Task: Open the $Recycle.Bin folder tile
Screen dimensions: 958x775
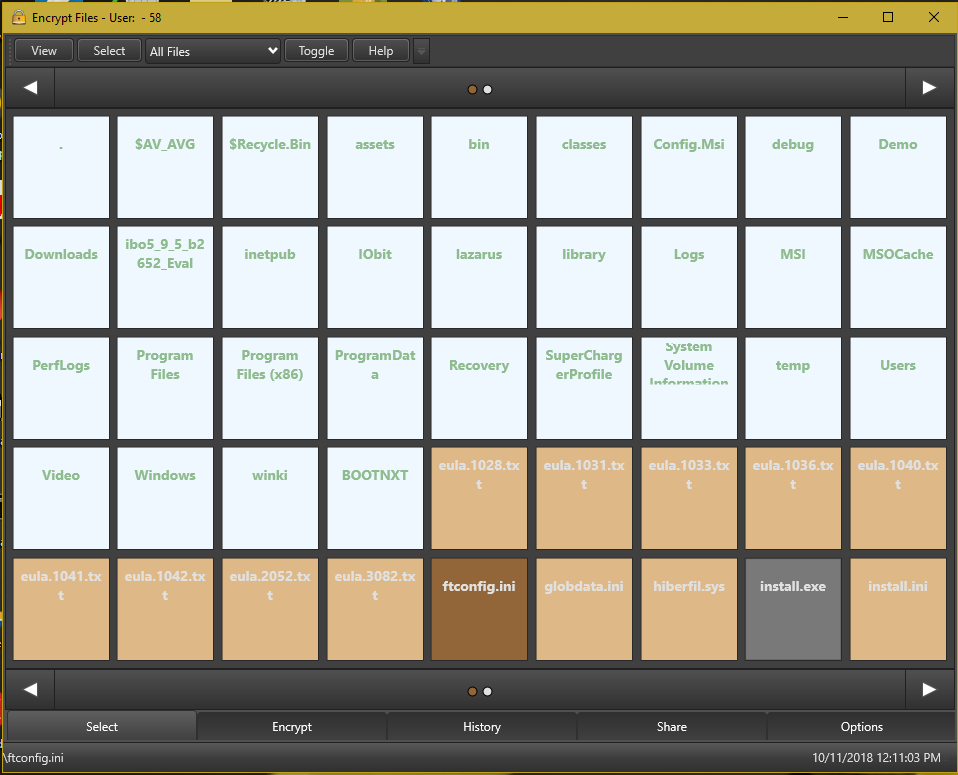Action: [270, 167]
